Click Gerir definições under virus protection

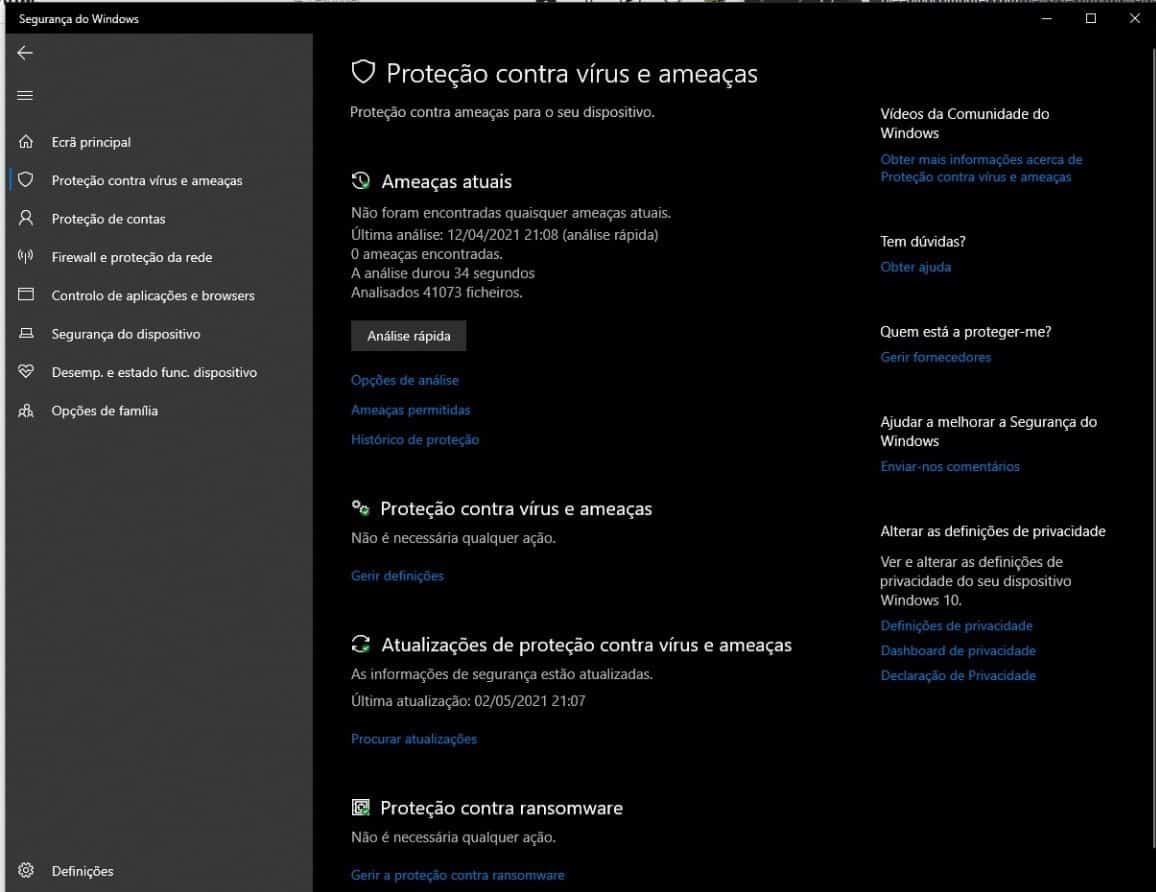click(x=396, y=575)
